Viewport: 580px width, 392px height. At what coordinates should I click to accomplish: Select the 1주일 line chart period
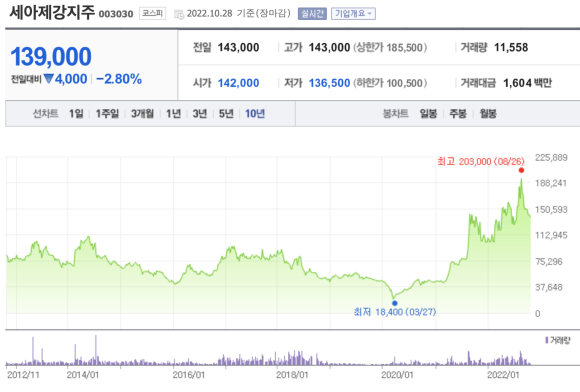(107, 114)
